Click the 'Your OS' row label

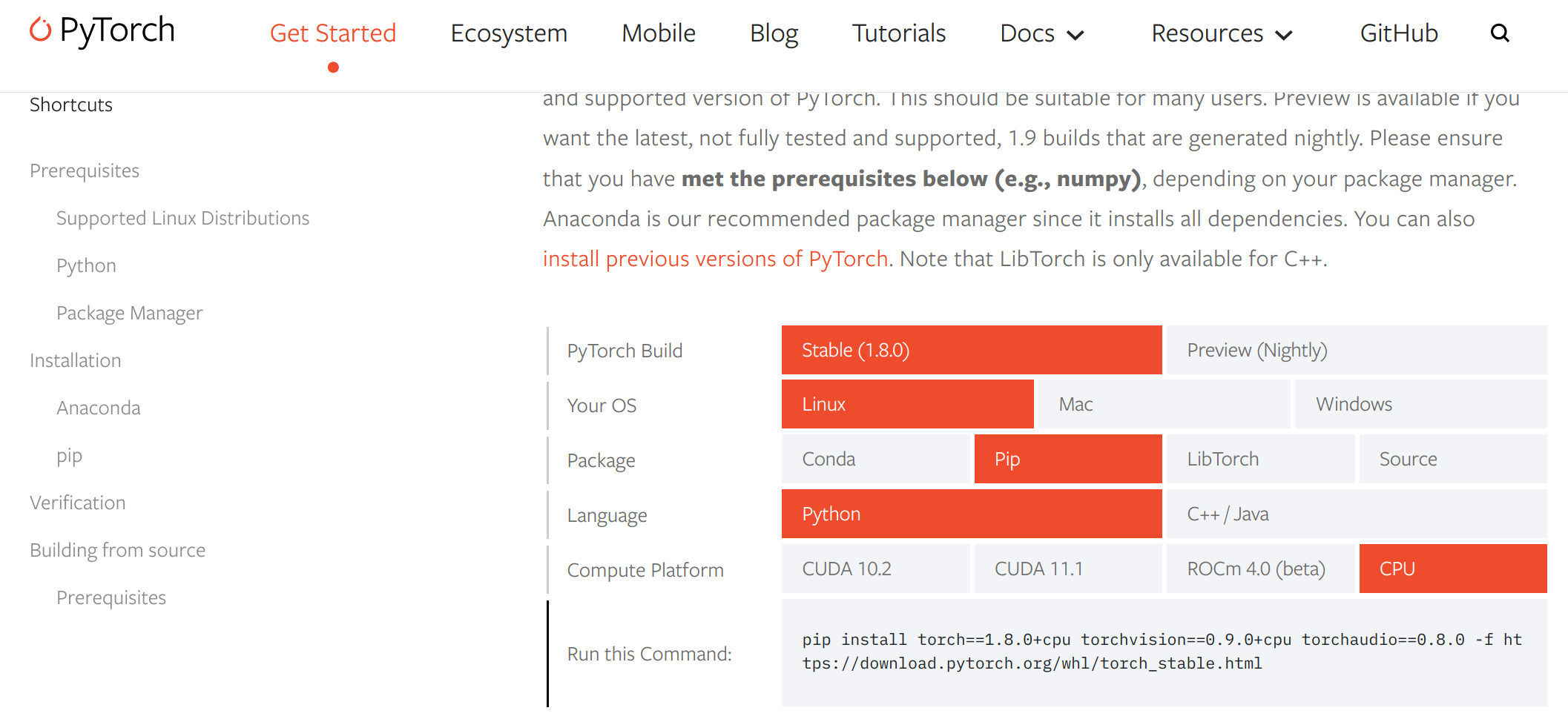tap(602, 405)
